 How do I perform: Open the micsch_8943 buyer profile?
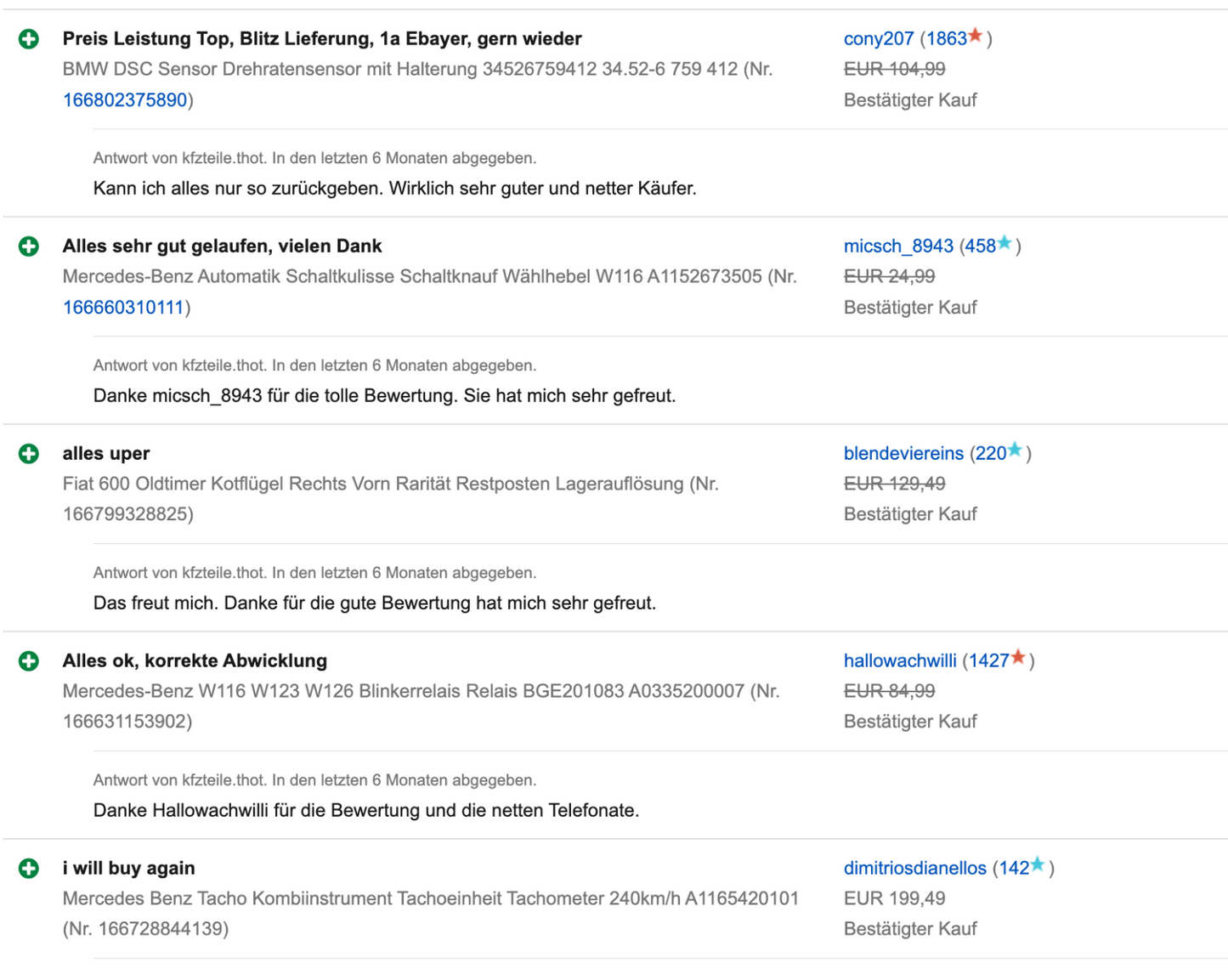(x=898, y=246)
